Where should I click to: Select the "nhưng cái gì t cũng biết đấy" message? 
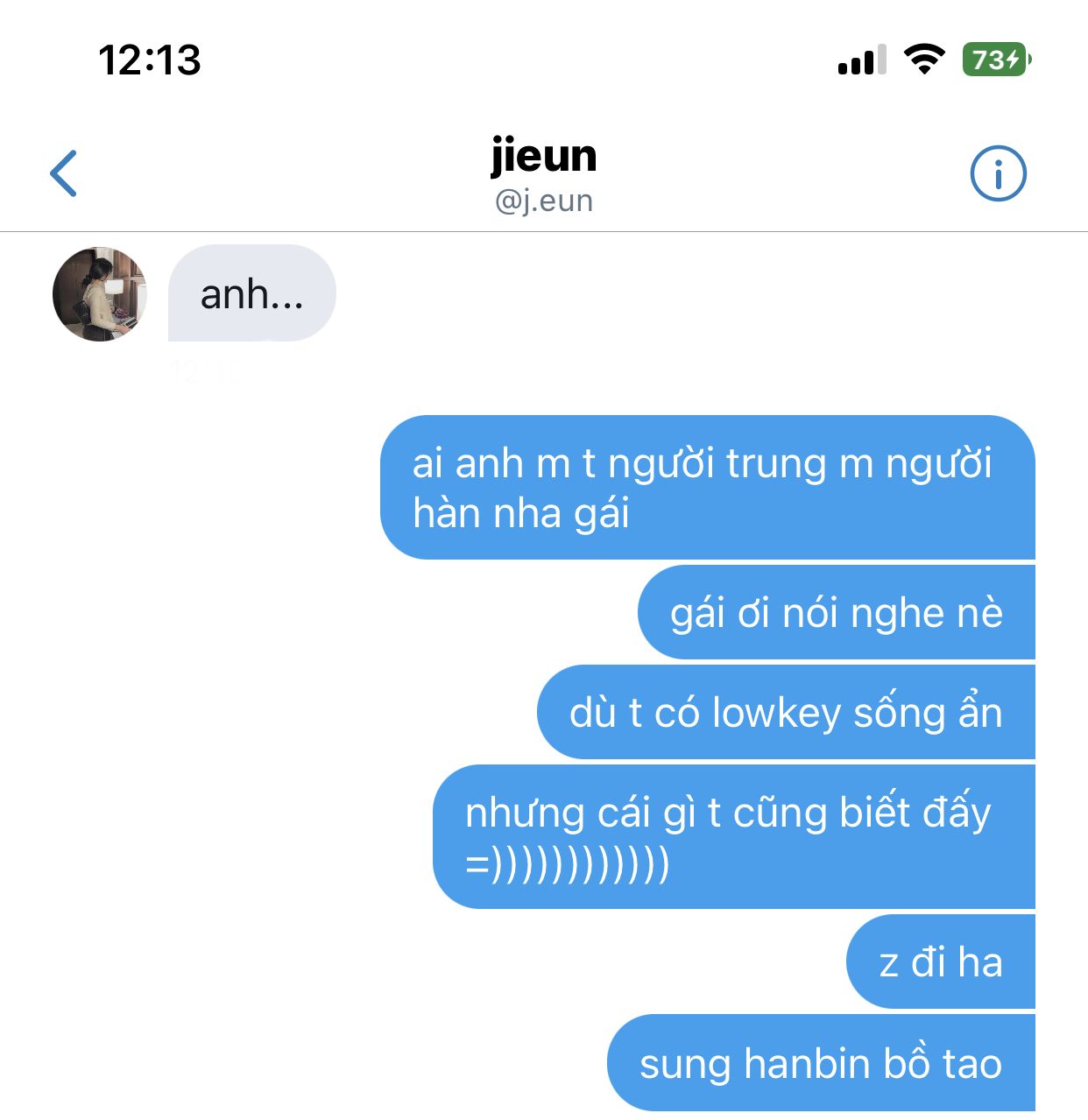pyautogui.click(x=734, y=837)
